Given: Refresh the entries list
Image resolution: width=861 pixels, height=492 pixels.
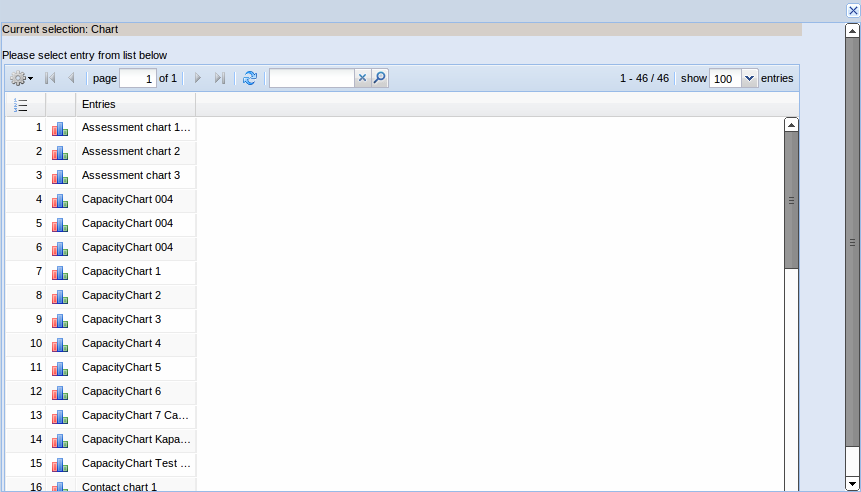Looking at the screenshot, I should tap(250, 78).
